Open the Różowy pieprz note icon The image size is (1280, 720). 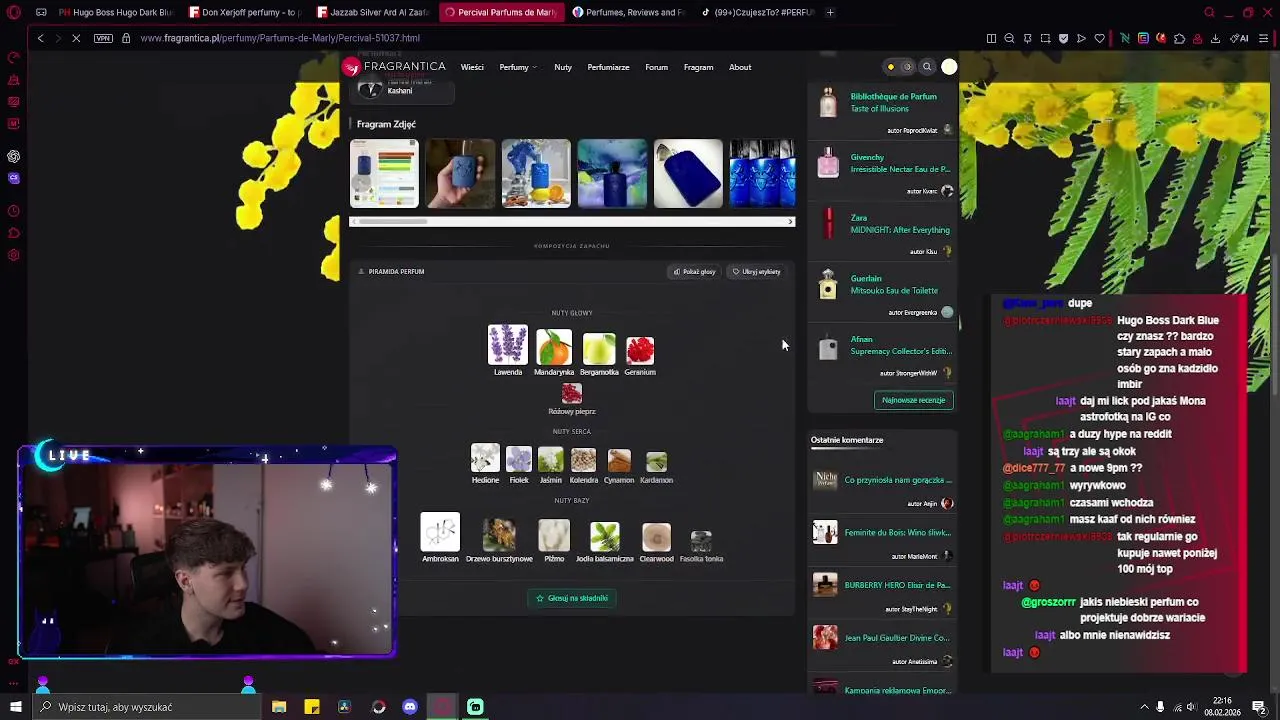572,393
